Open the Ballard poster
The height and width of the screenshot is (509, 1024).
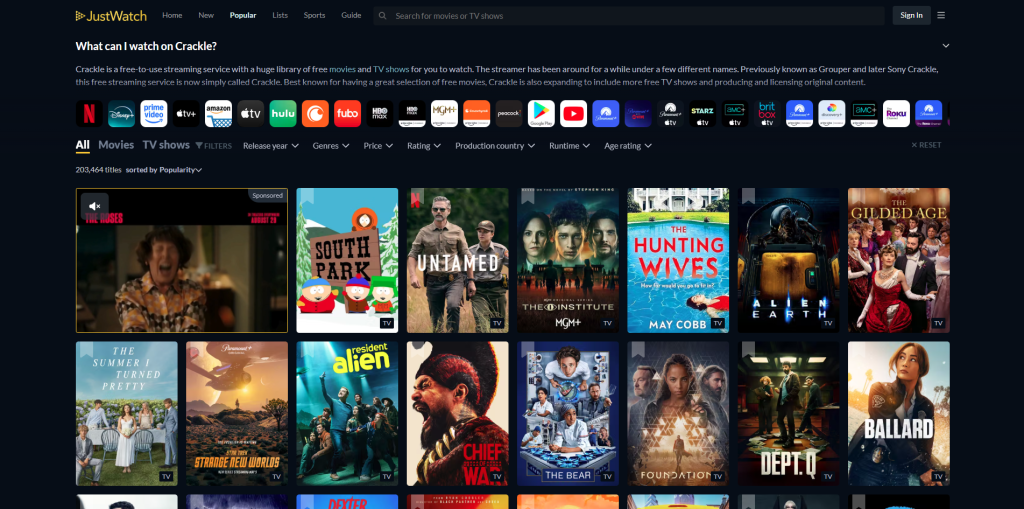pyautogui.click(x=899, y=414)
